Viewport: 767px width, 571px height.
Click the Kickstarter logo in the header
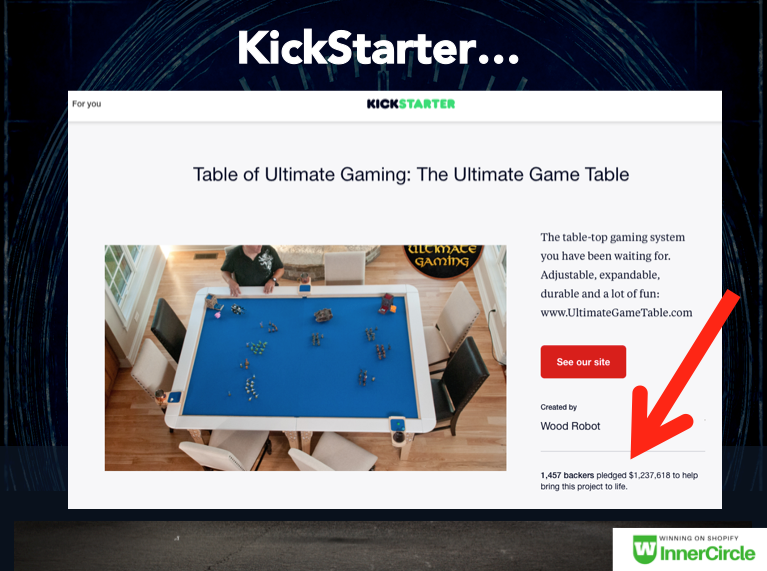411,104
